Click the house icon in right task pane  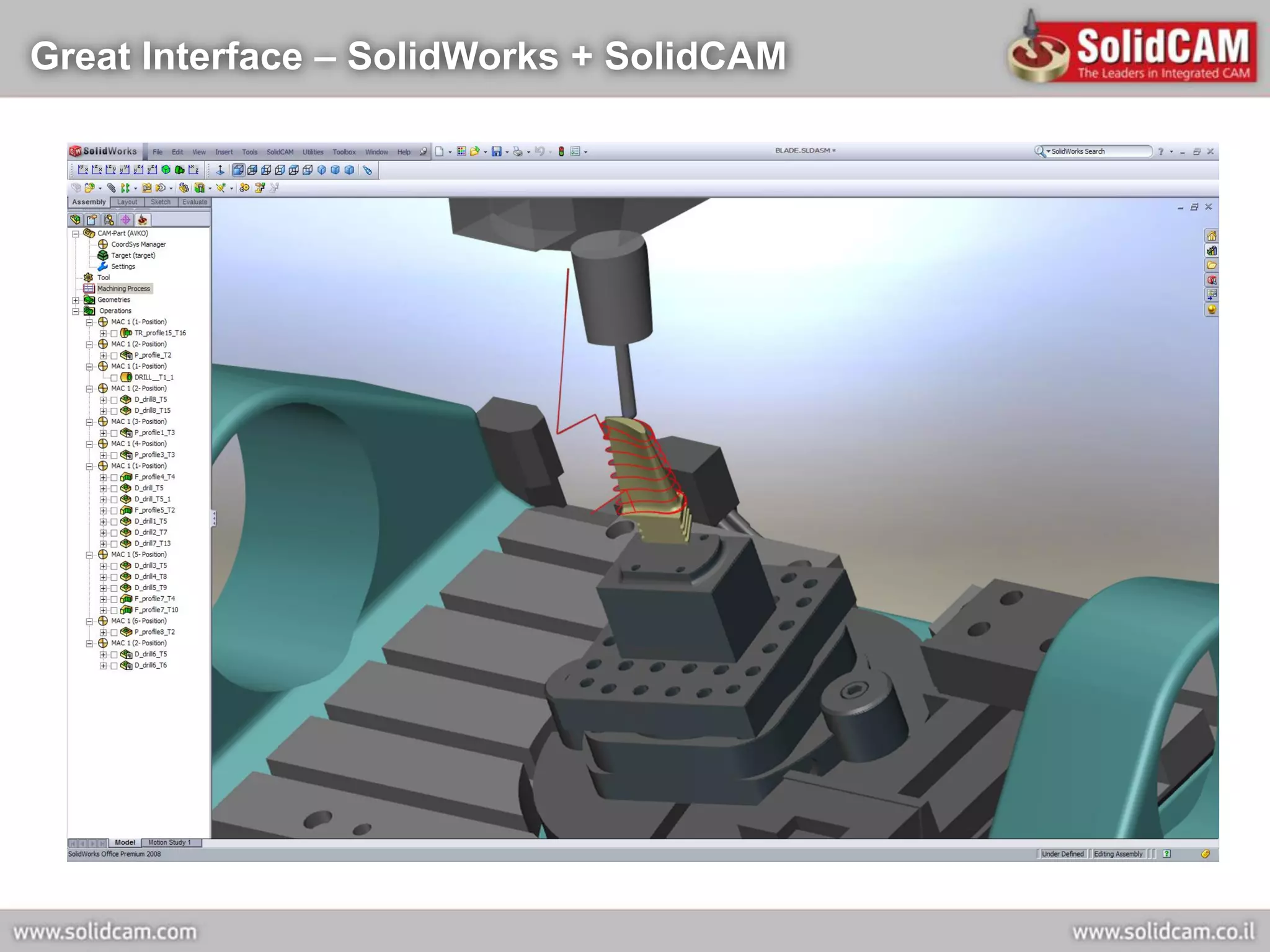[1211, 236]
